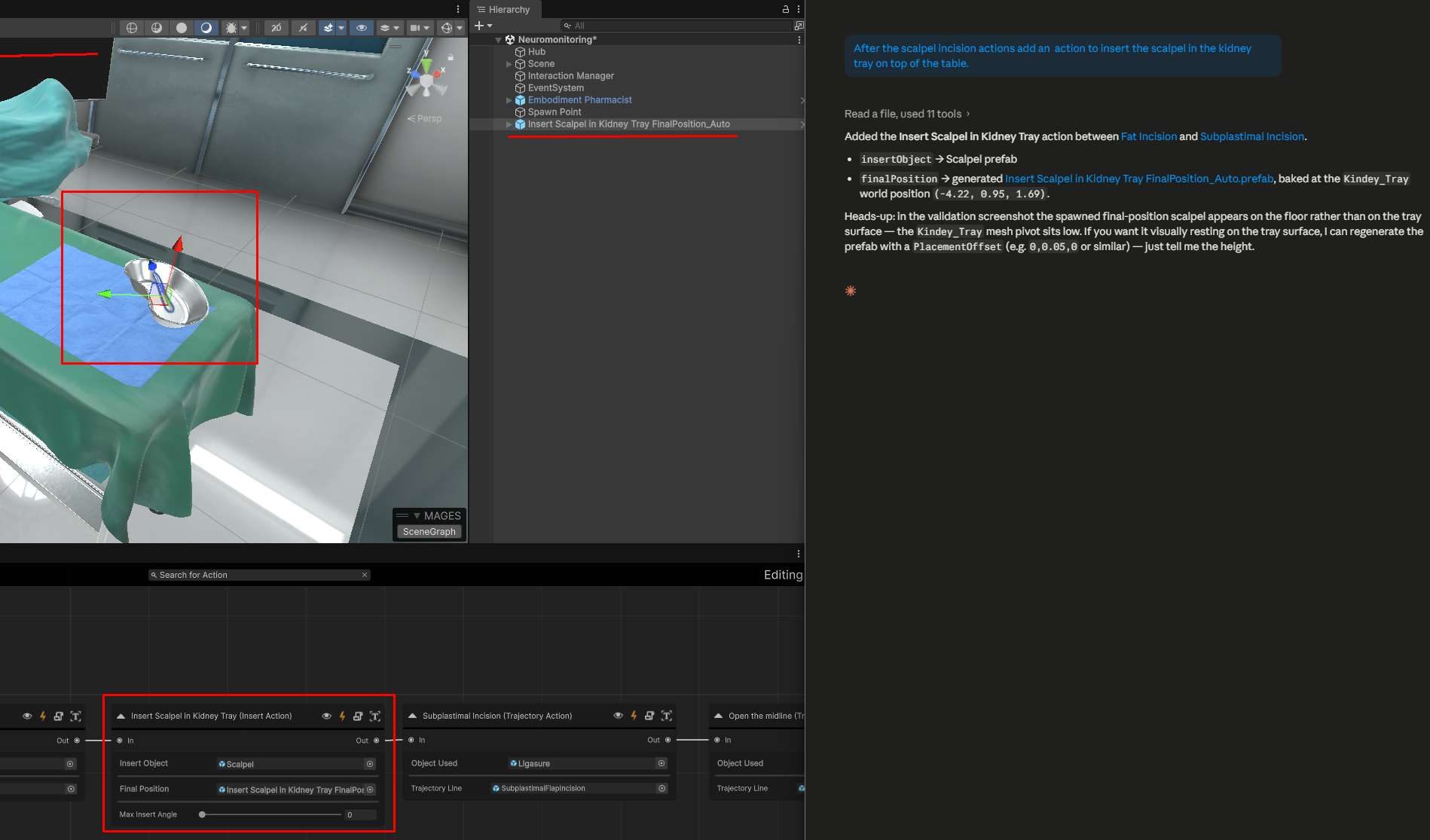This screenshot has height=840, width=1430.
Task: Click rename [T] icon on Insert Scalpel node
Action: coord(375,716)
